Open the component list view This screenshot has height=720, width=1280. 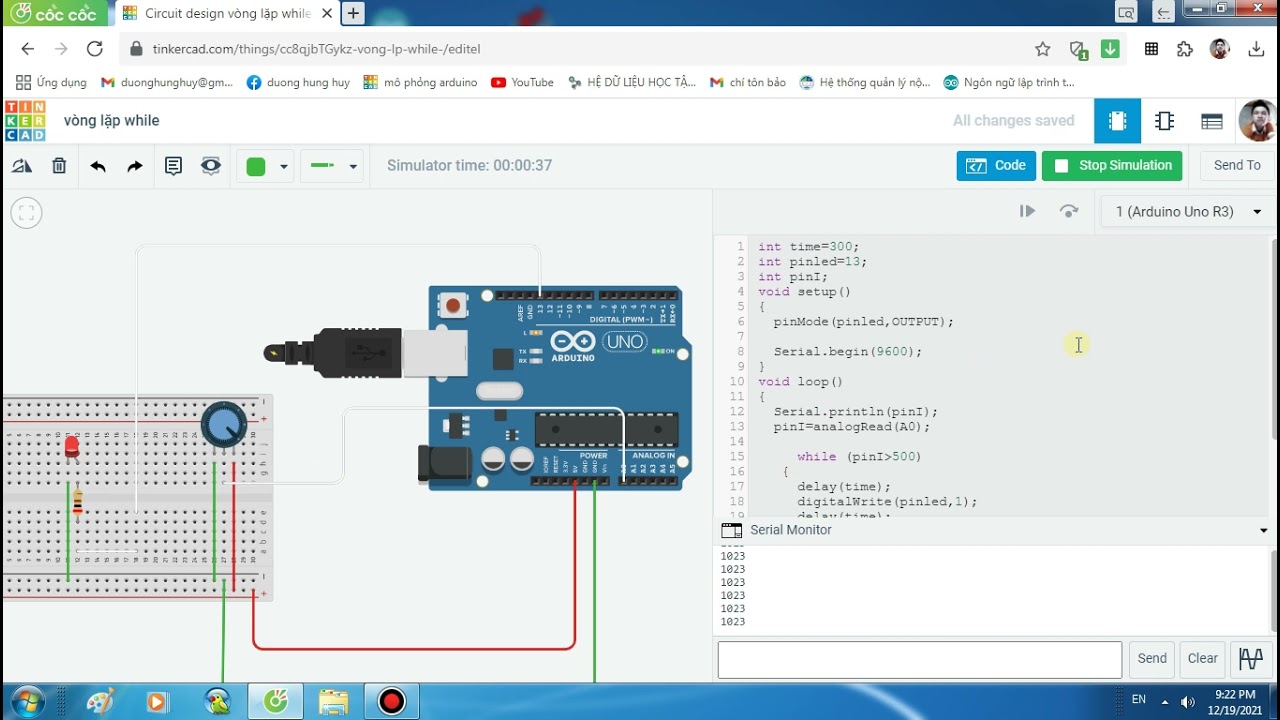(x=1212, y=121)
